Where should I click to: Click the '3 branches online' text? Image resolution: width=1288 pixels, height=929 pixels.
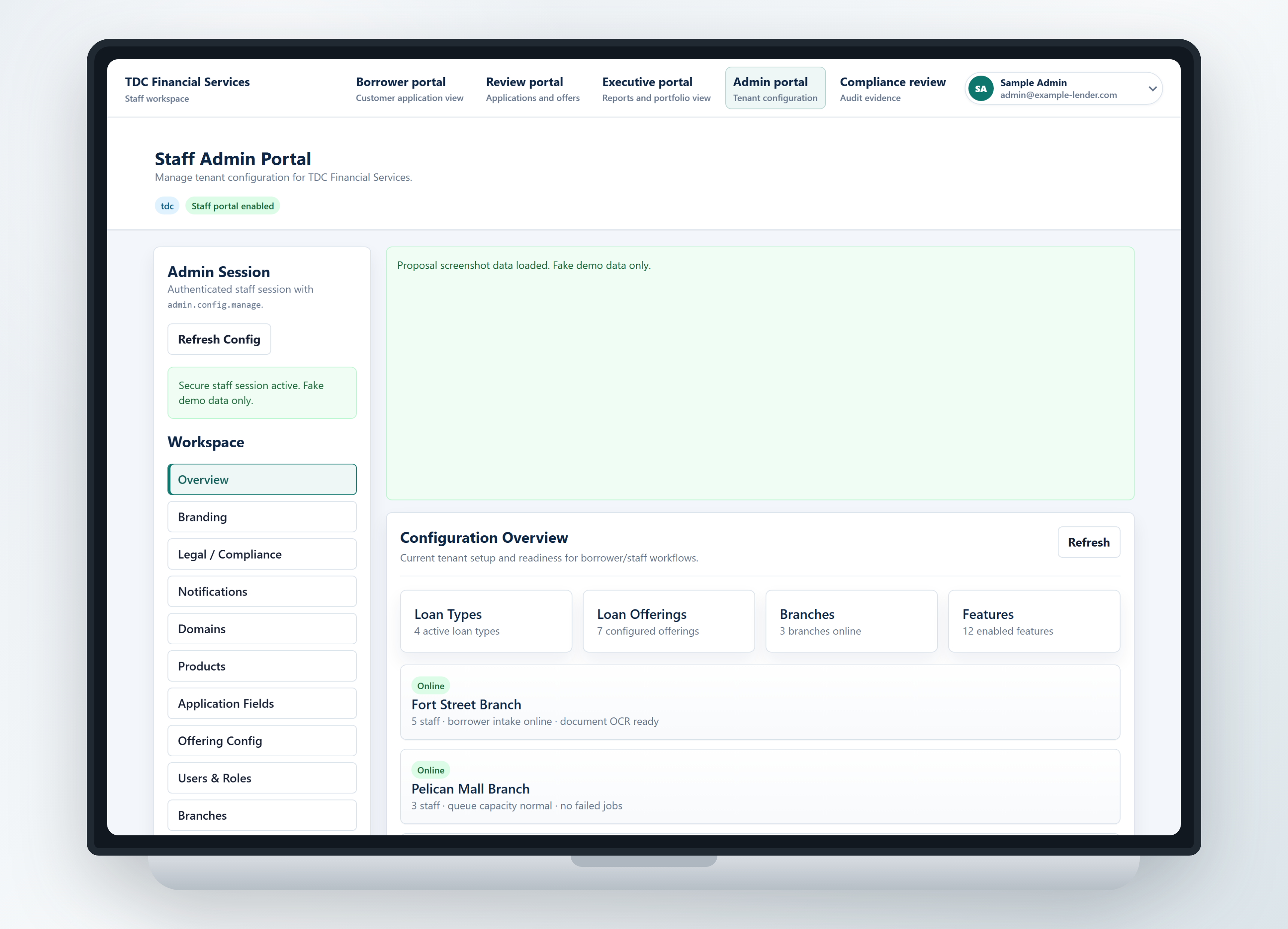[821, 631]
